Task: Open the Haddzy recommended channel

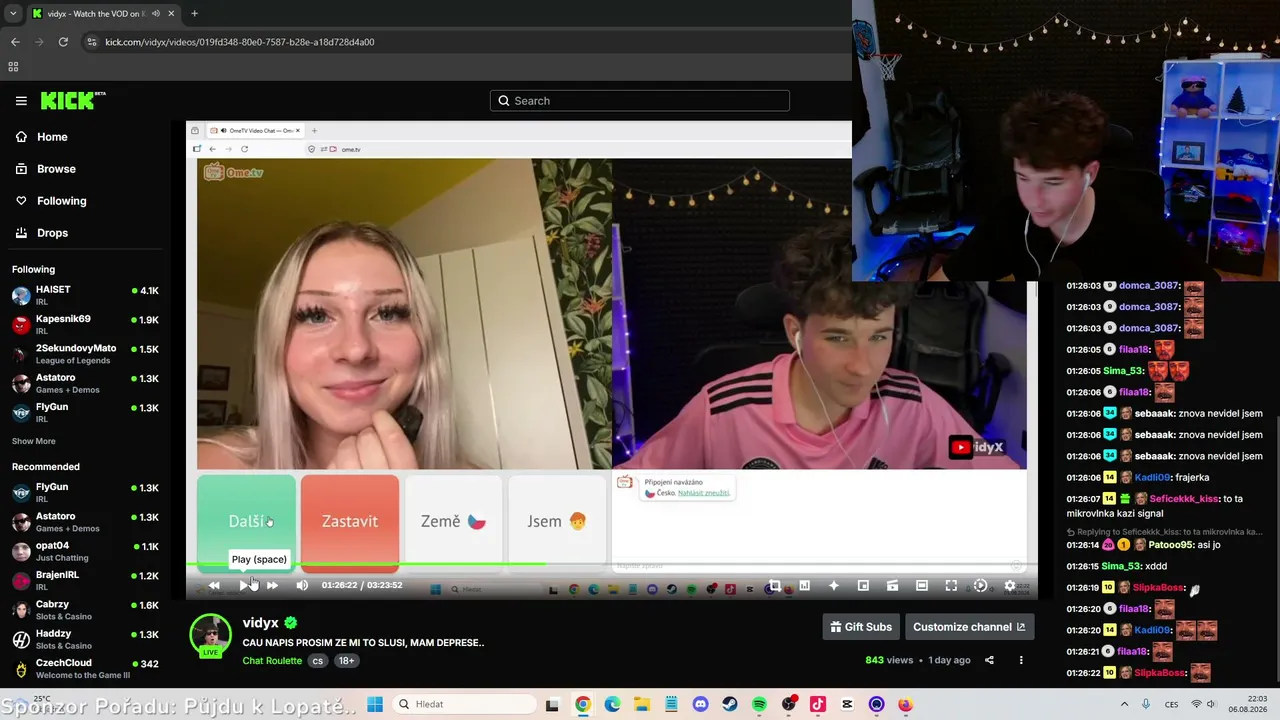Action: pos(86,639)
